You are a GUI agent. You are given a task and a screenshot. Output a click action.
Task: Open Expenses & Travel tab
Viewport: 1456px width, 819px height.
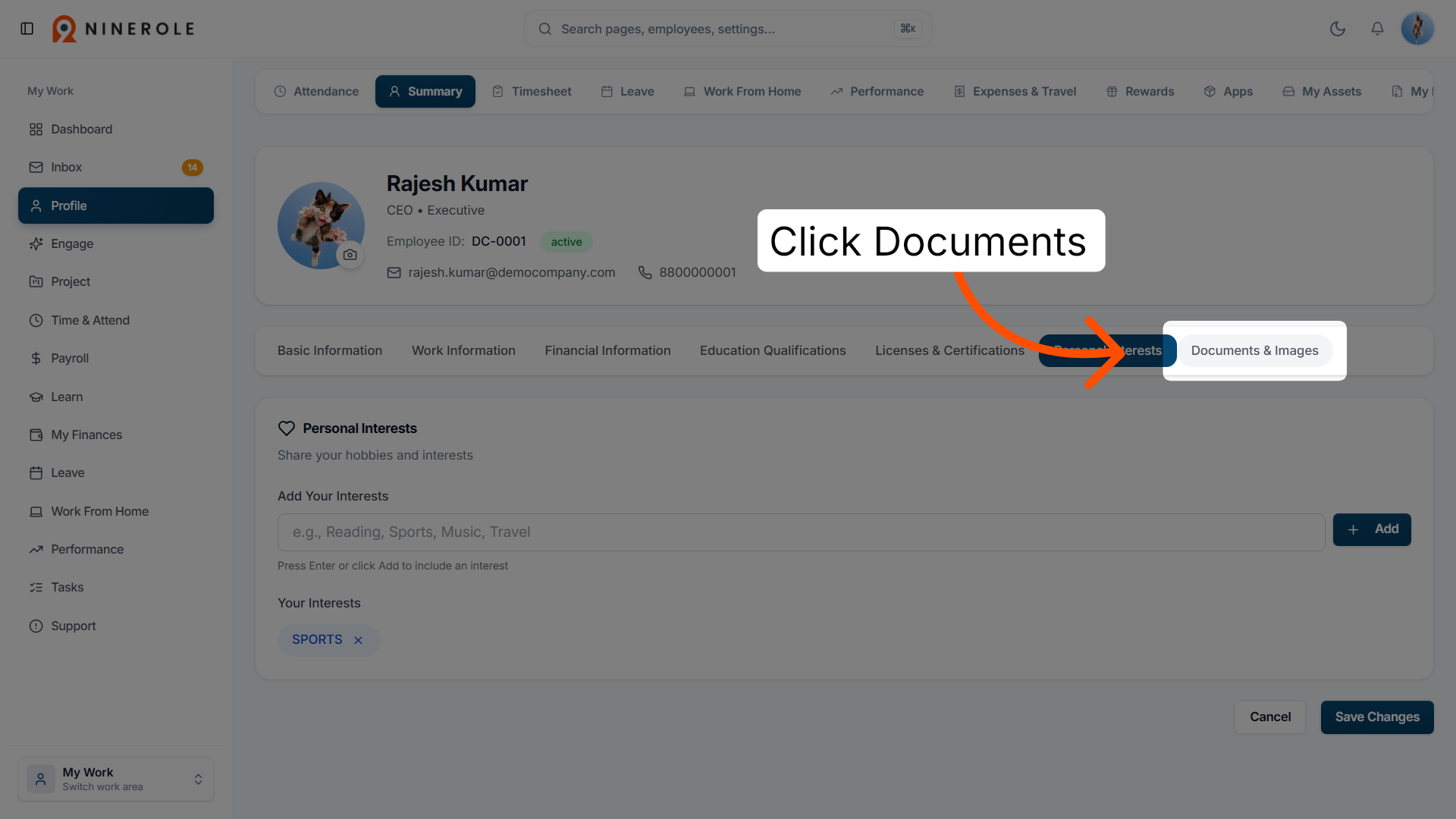[1015, 91]
